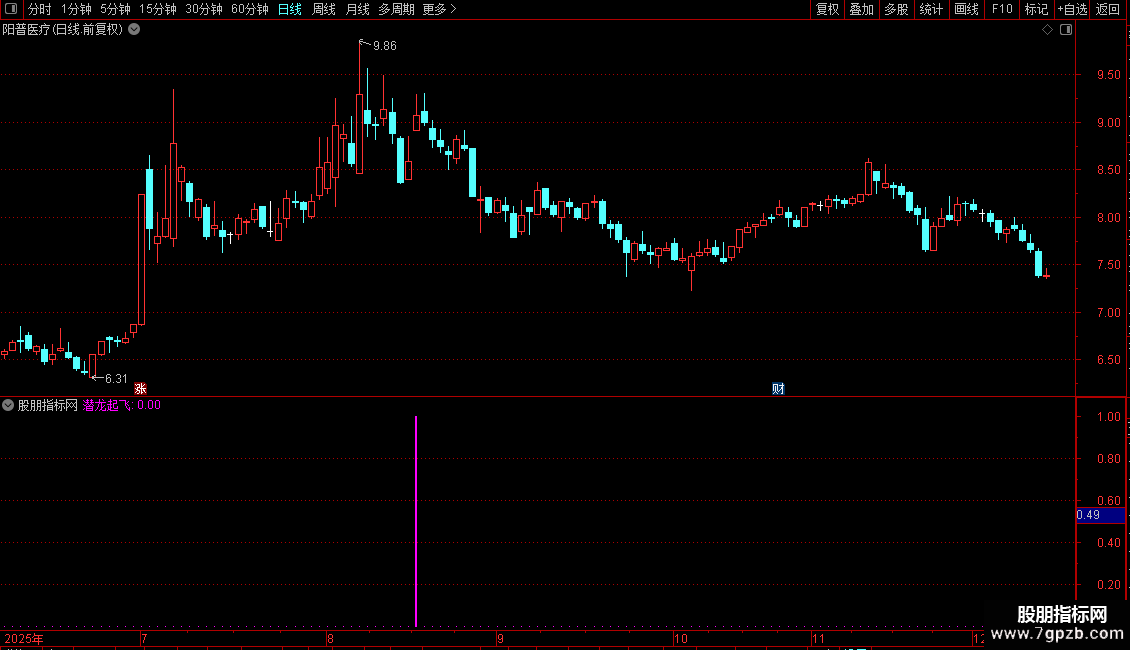Toggle the sidebar panel icon at top-left
Image resolution: width=1130 pixels, height=650 pixels.
11,9
